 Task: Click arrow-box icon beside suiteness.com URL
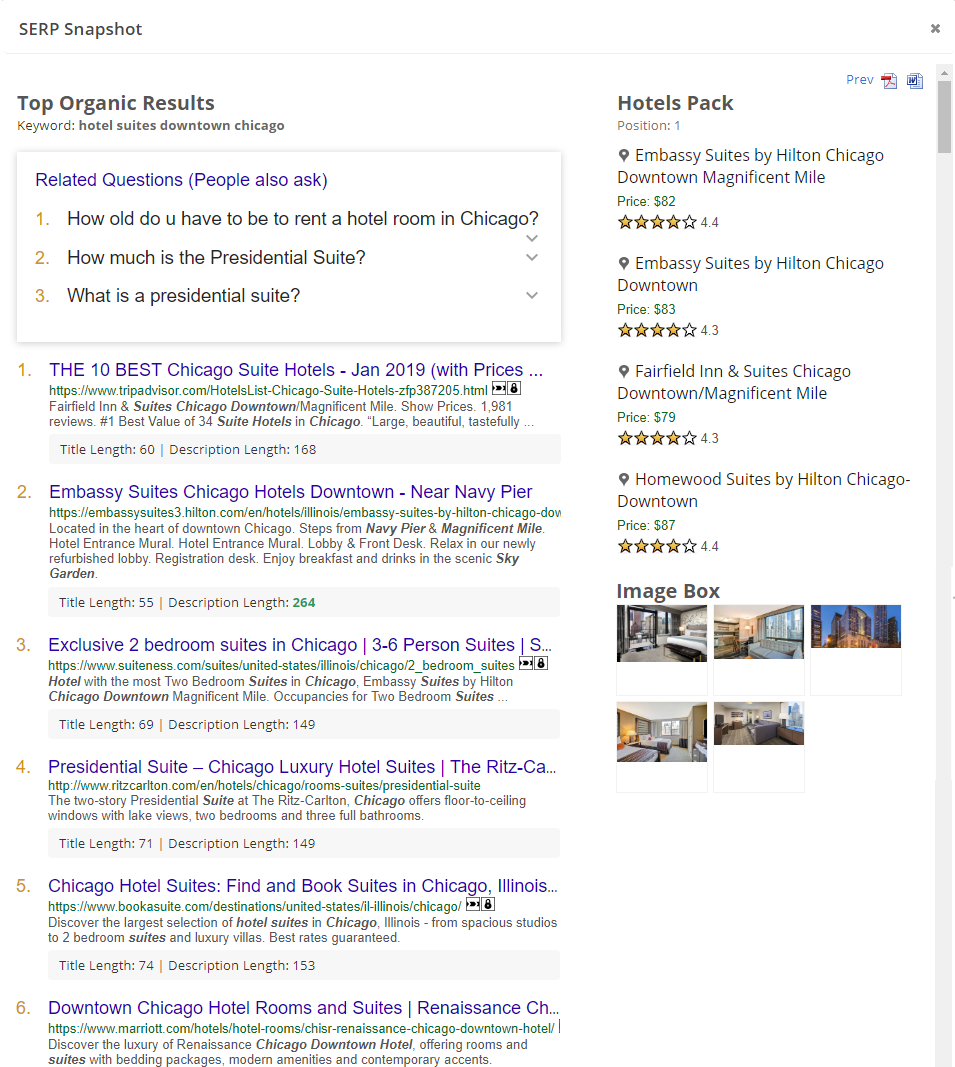click(x=525, y=663)
